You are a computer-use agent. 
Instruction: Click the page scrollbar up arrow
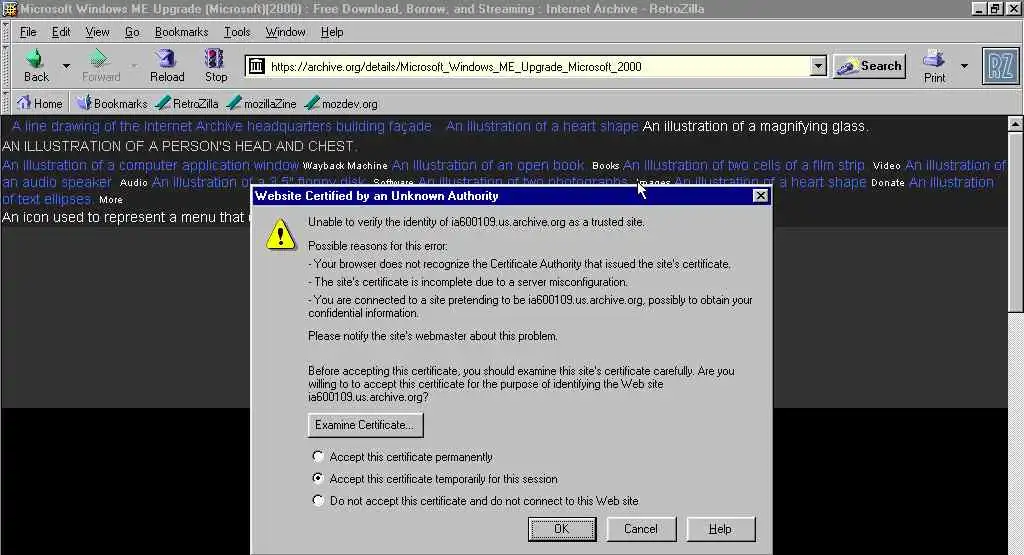[x=1015, y=123]
